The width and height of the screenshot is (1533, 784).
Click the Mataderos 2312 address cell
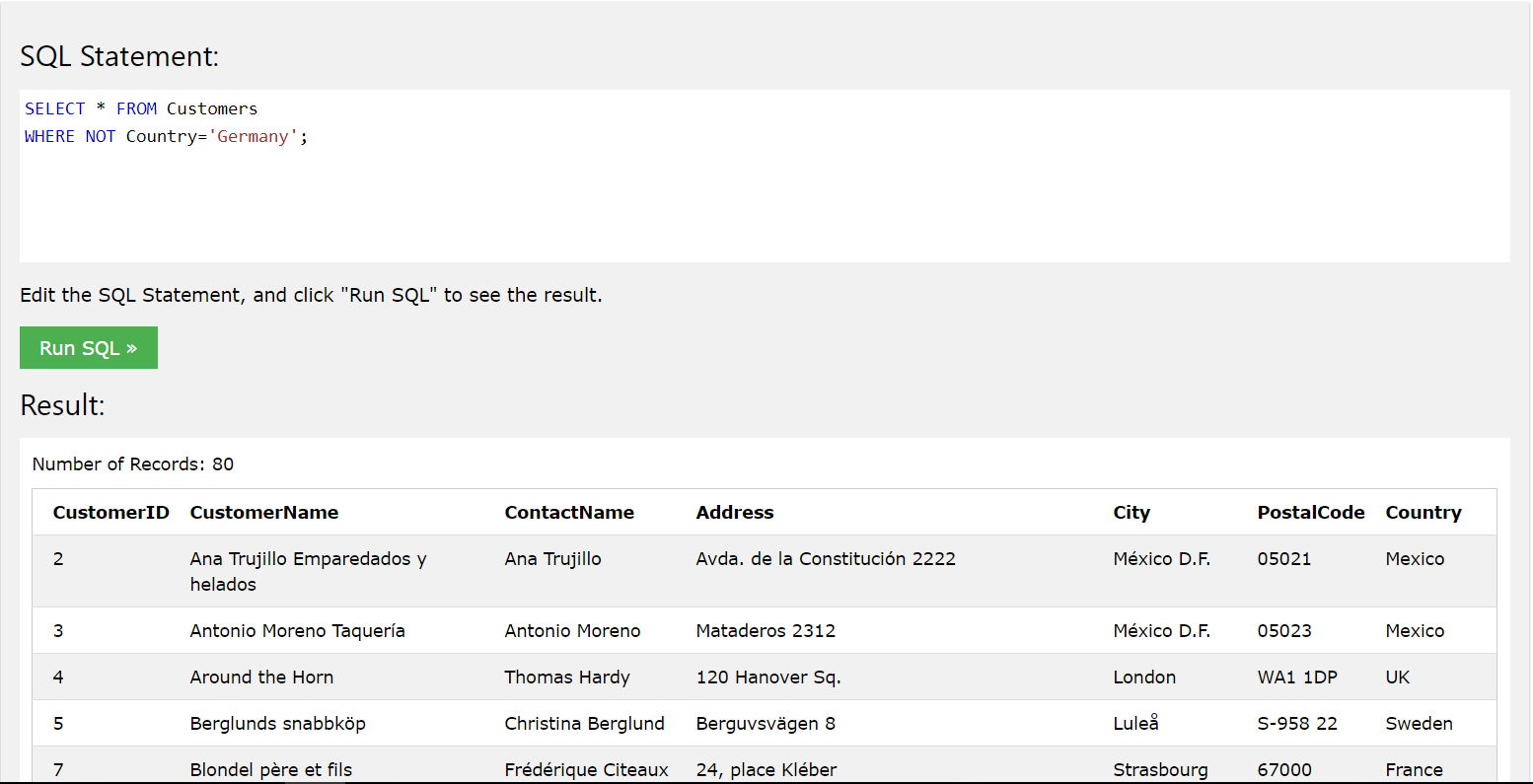pos(766,630)
